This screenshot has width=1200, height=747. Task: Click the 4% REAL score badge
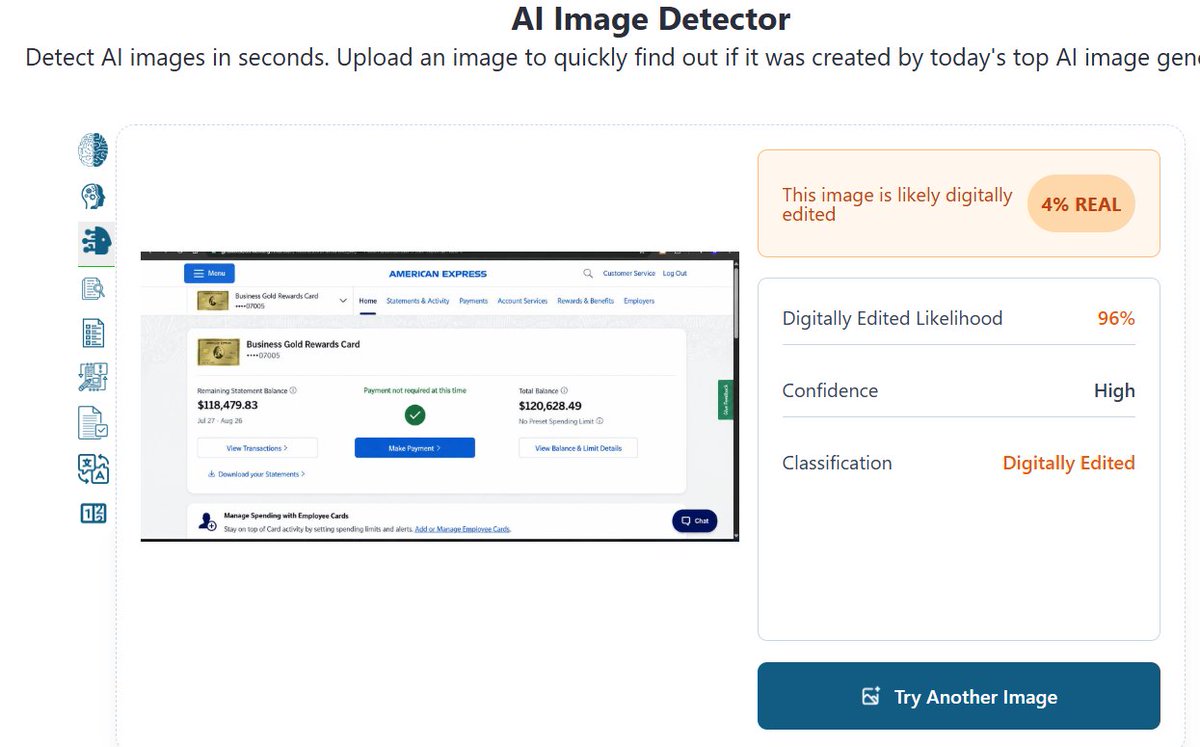[x=1081, y=204]
